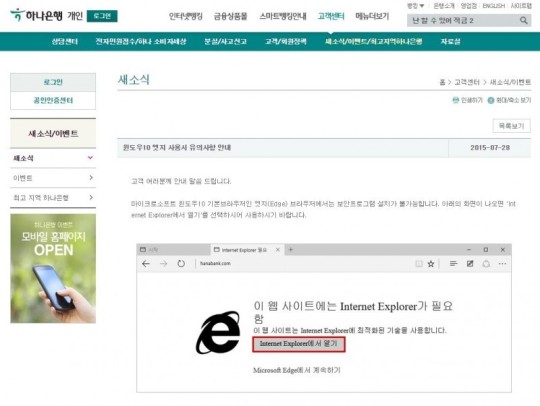Minimize the pictured Edge window

469,250
